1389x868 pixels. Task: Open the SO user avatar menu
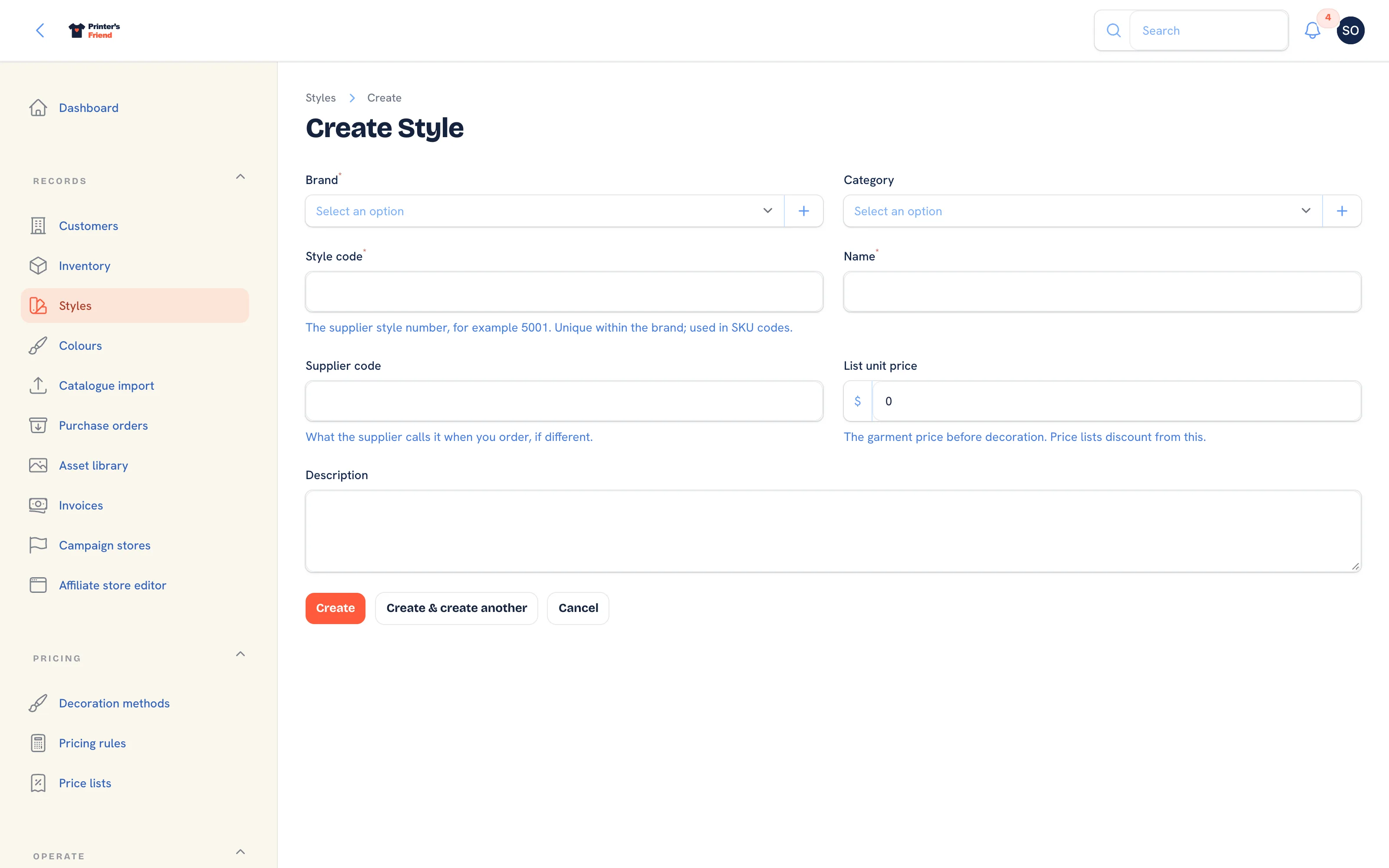1350,30
